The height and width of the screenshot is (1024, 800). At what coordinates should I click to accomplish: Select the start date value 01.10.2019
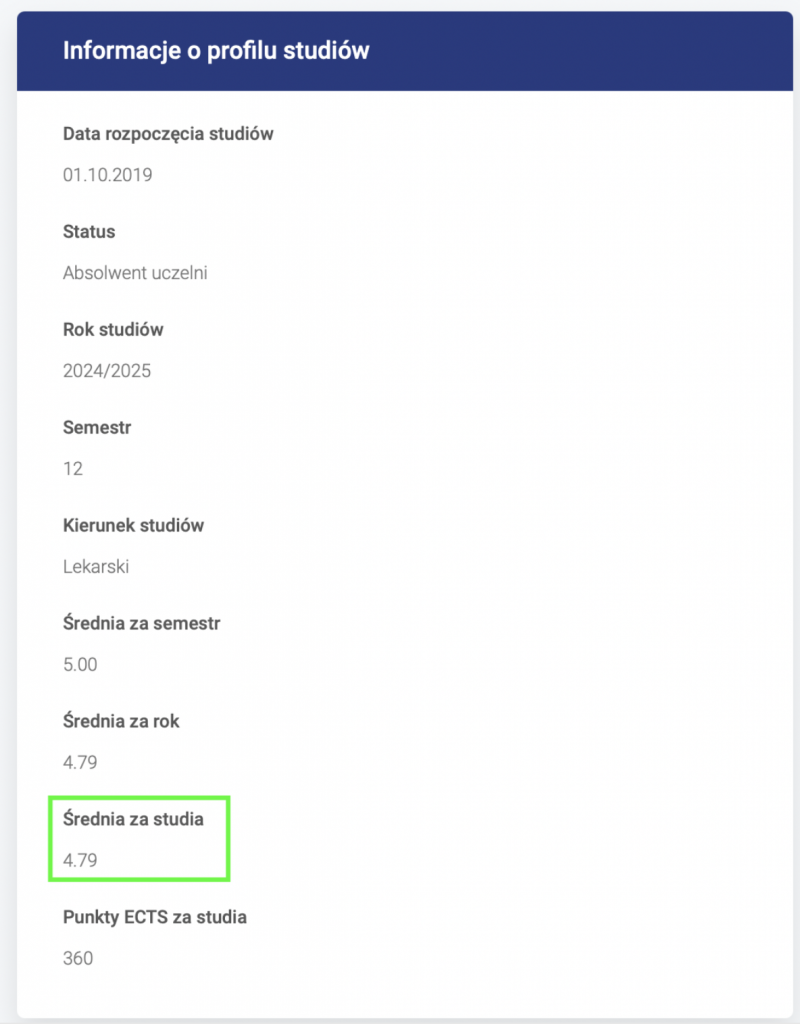click(107, 175)
